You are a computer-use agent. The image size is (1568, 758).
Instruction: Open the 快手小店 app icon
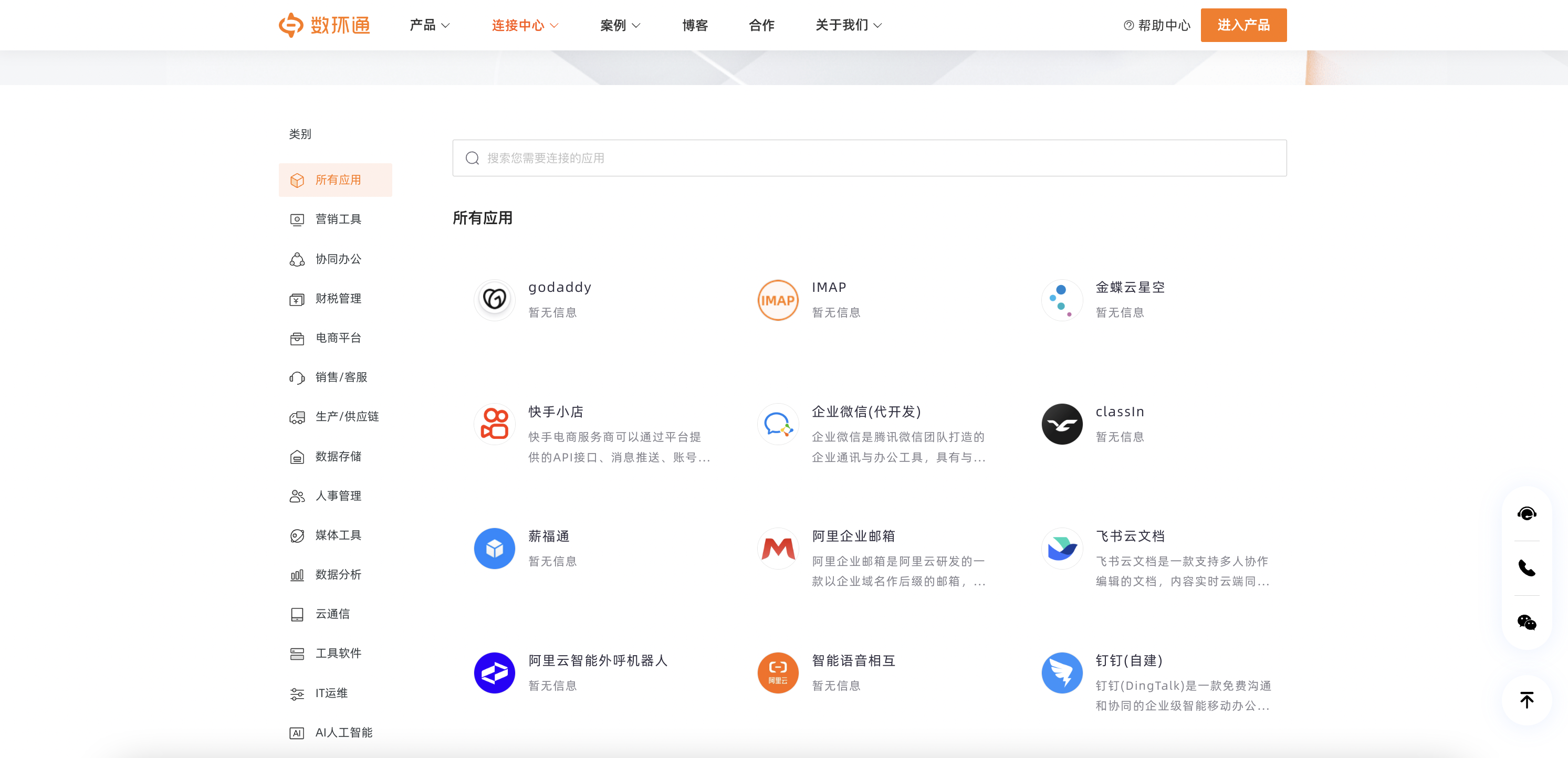494,424
